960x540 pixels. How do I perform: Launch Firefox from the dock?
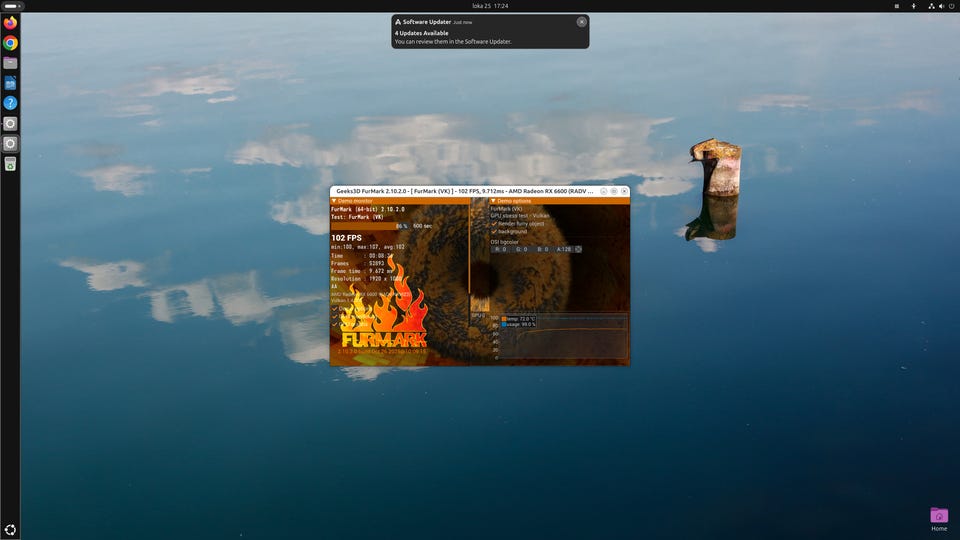pos(10,23)
